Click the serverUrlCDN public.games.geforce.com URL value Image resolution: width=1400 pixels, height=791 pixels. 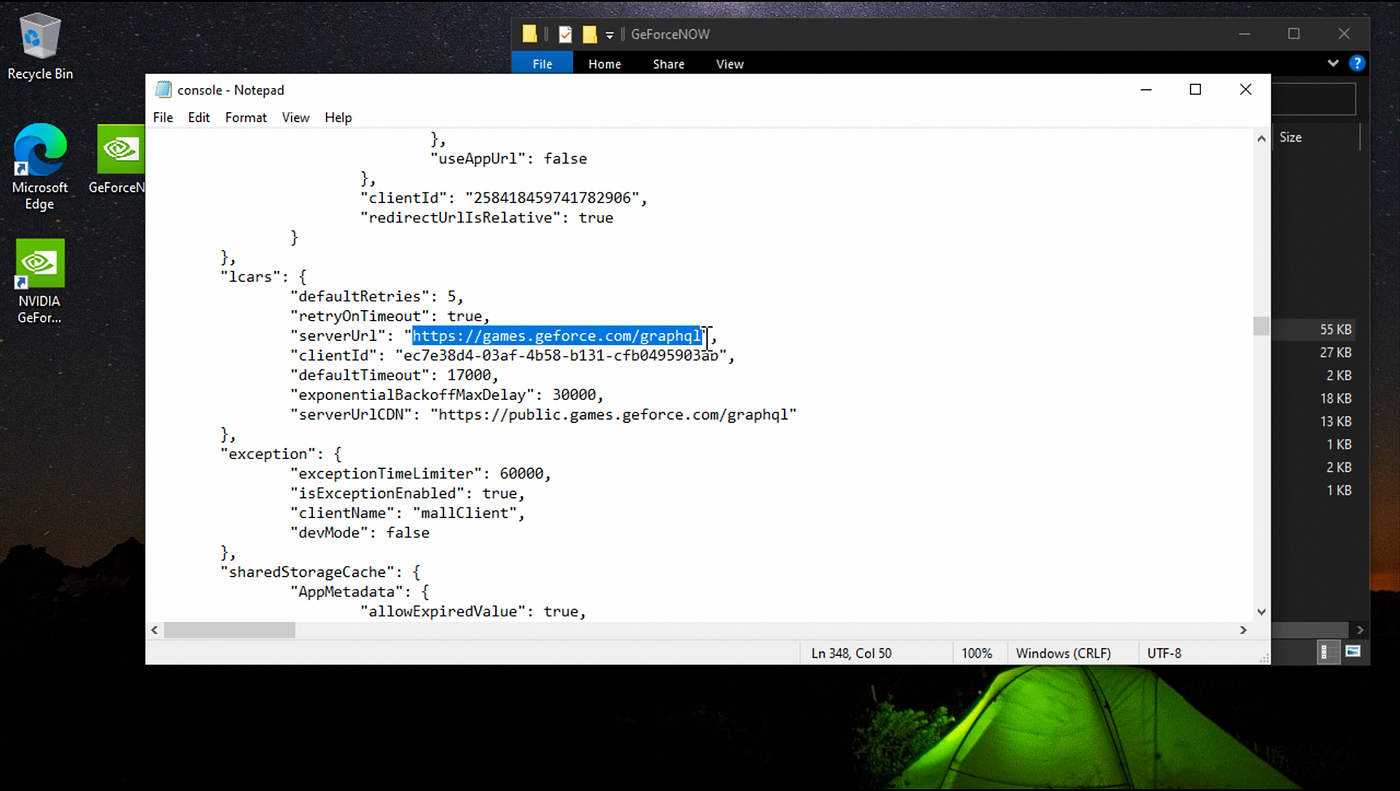pyautogui.click(x=613, y=414)
